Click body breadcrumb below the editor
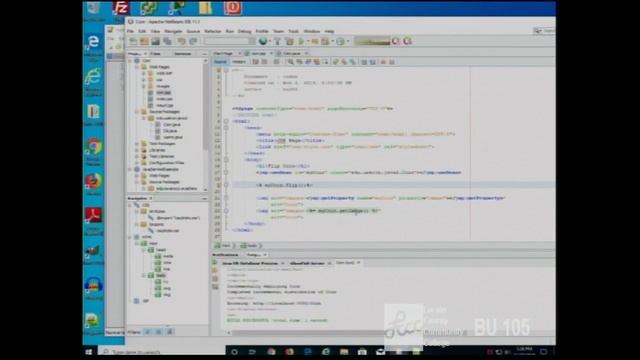Image resolution: width=640 pixels, height=360 pixels. coord(251,246)
